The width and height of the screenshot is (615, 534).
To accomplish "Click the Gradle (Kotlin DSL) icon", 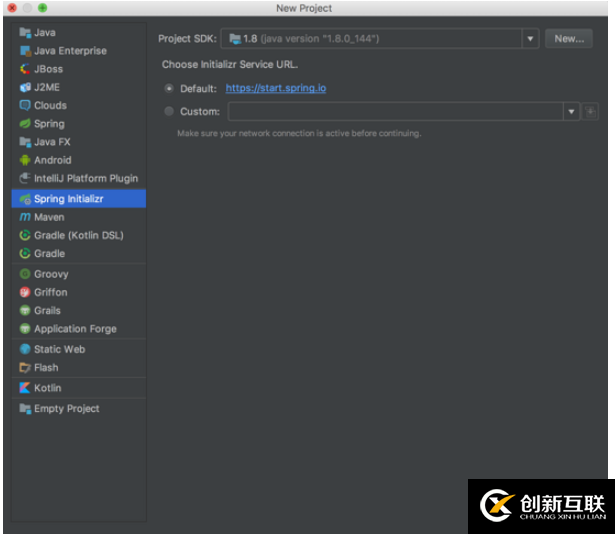I will [25, 235].
